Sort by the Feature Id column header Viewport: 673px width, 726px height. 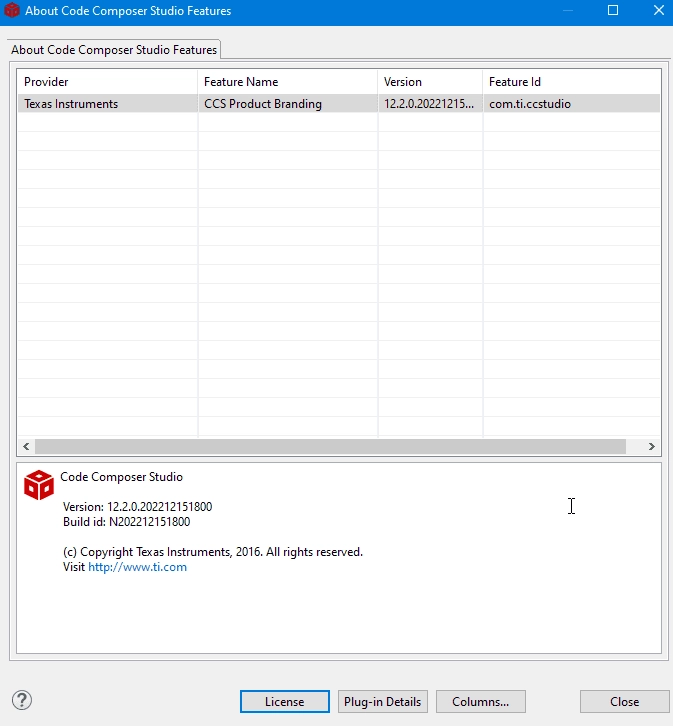572,81
